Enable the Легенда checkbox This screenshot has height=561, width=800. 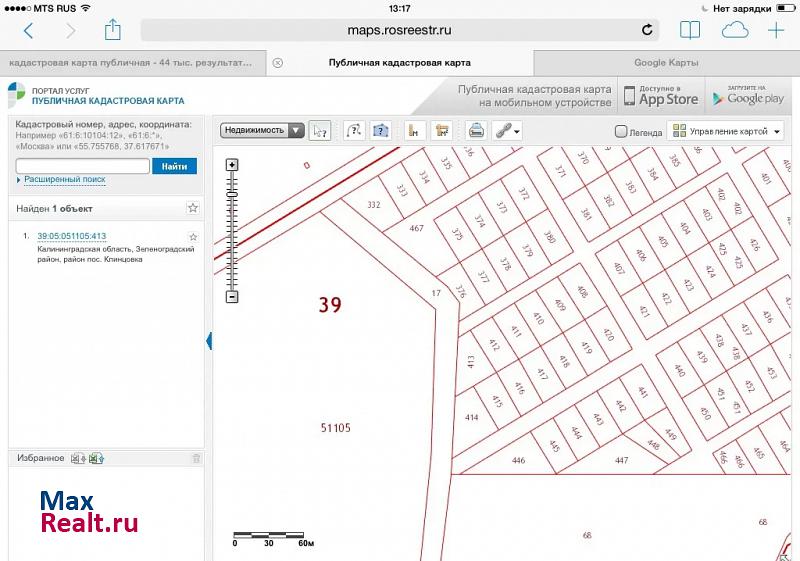[x=621, y=131]
